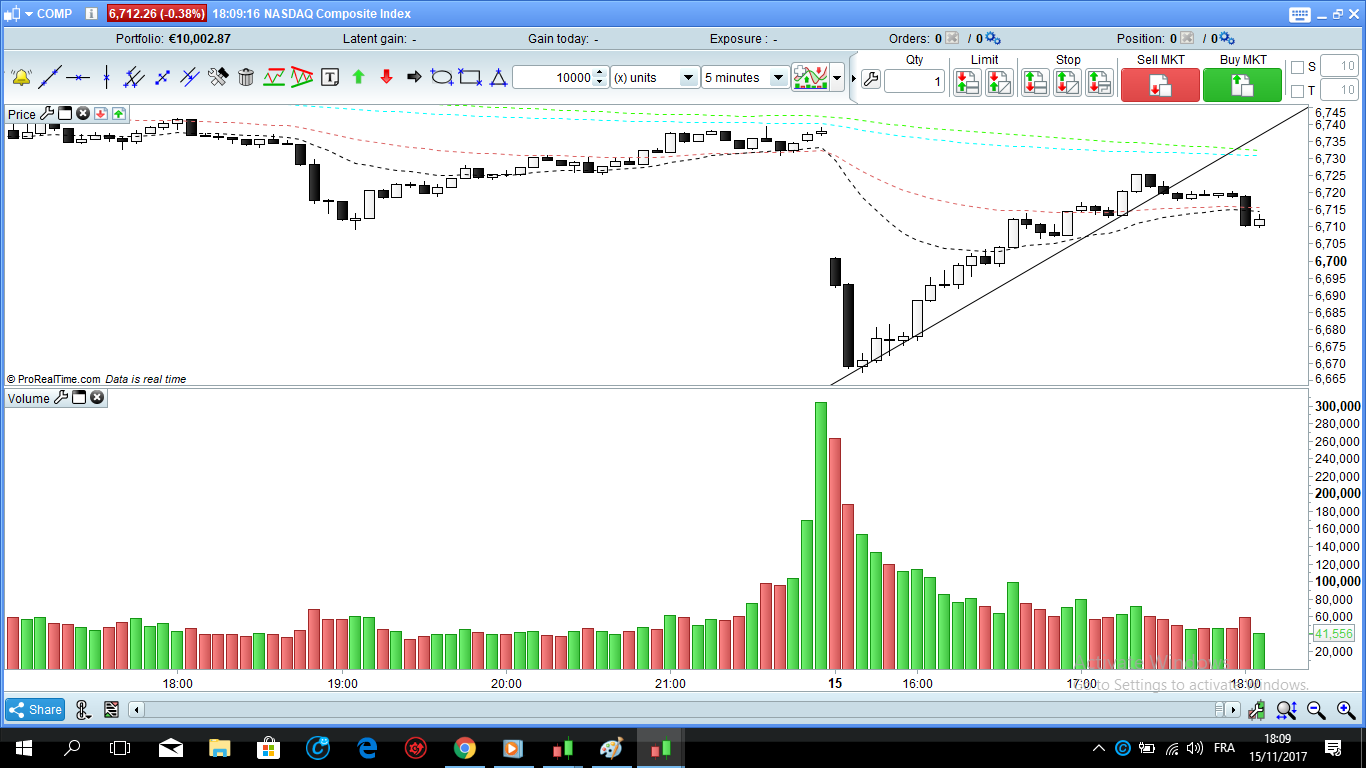Click the Position settings gear icon
The height and width of the screenshot is (768, 1366).
[x=1226, y=39]
